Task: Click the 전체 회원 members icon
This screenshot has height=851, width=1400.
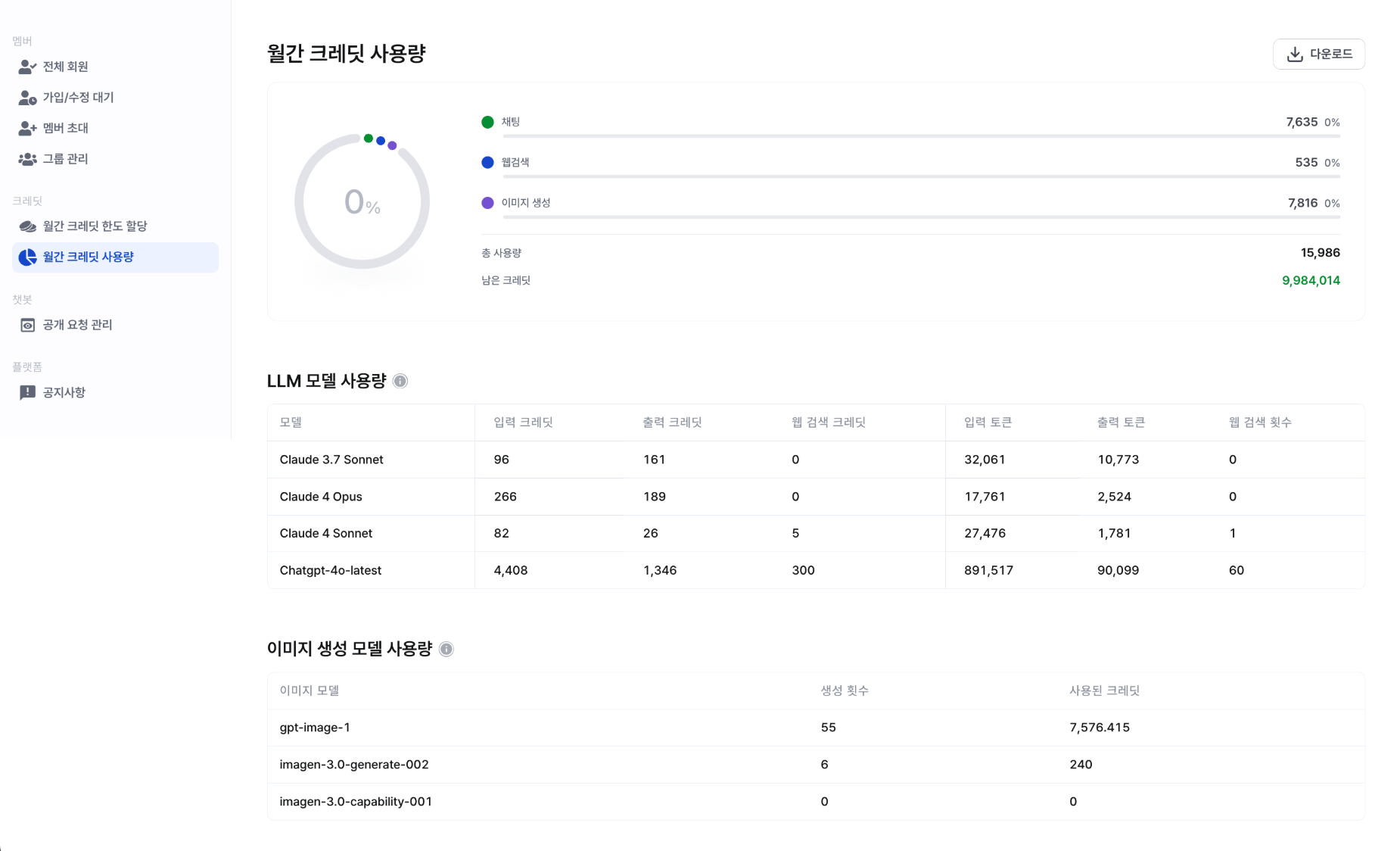Action: tap(27, 67)
